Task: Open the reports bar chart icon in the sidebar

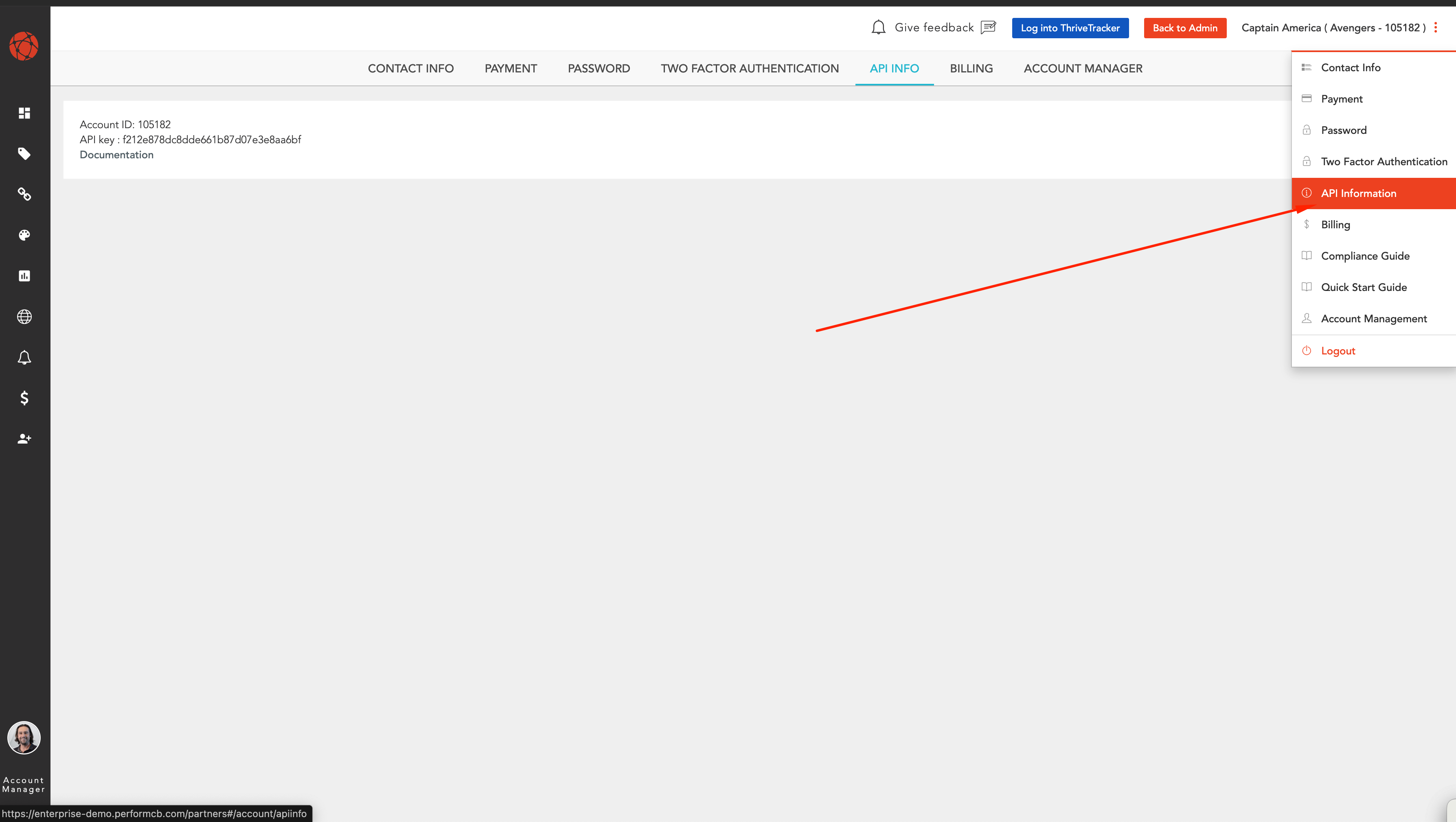Action: [24, 275]
